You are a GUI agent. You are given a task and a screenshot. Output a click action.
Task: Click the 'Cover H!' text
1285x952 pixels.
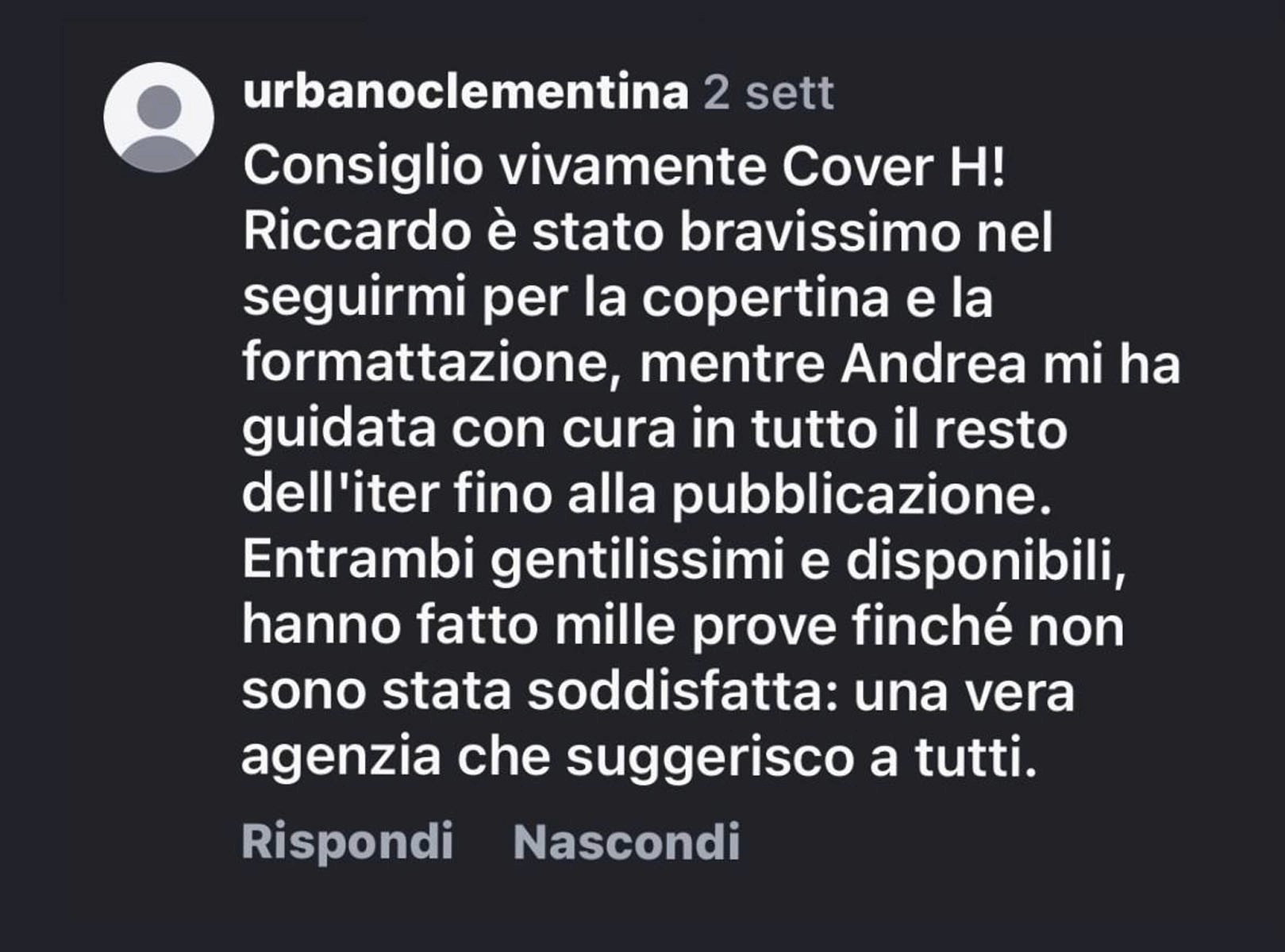[893, 167]
